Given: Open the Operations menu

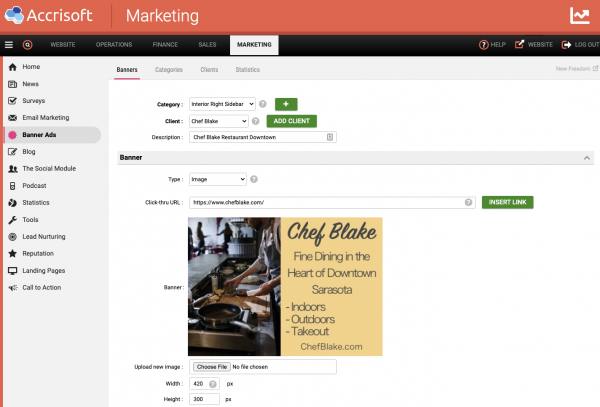Looking at the screenshot, I should pyautogui.click(x=114, y=45).
